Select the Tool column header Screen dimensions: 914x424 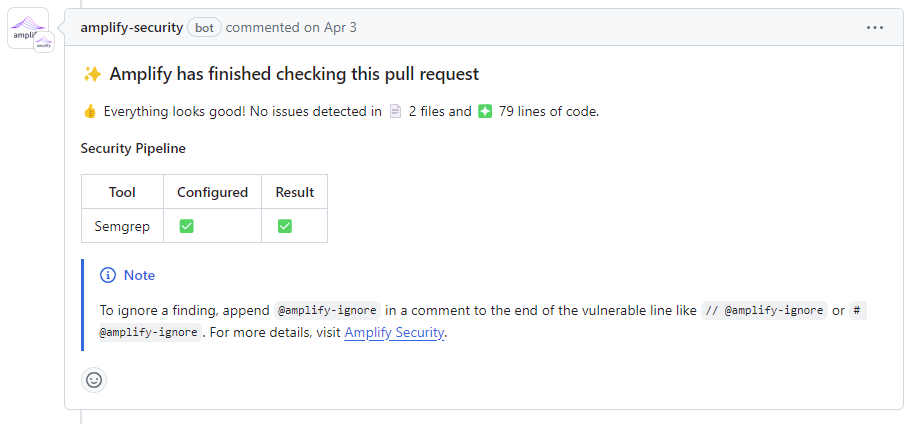122,192
